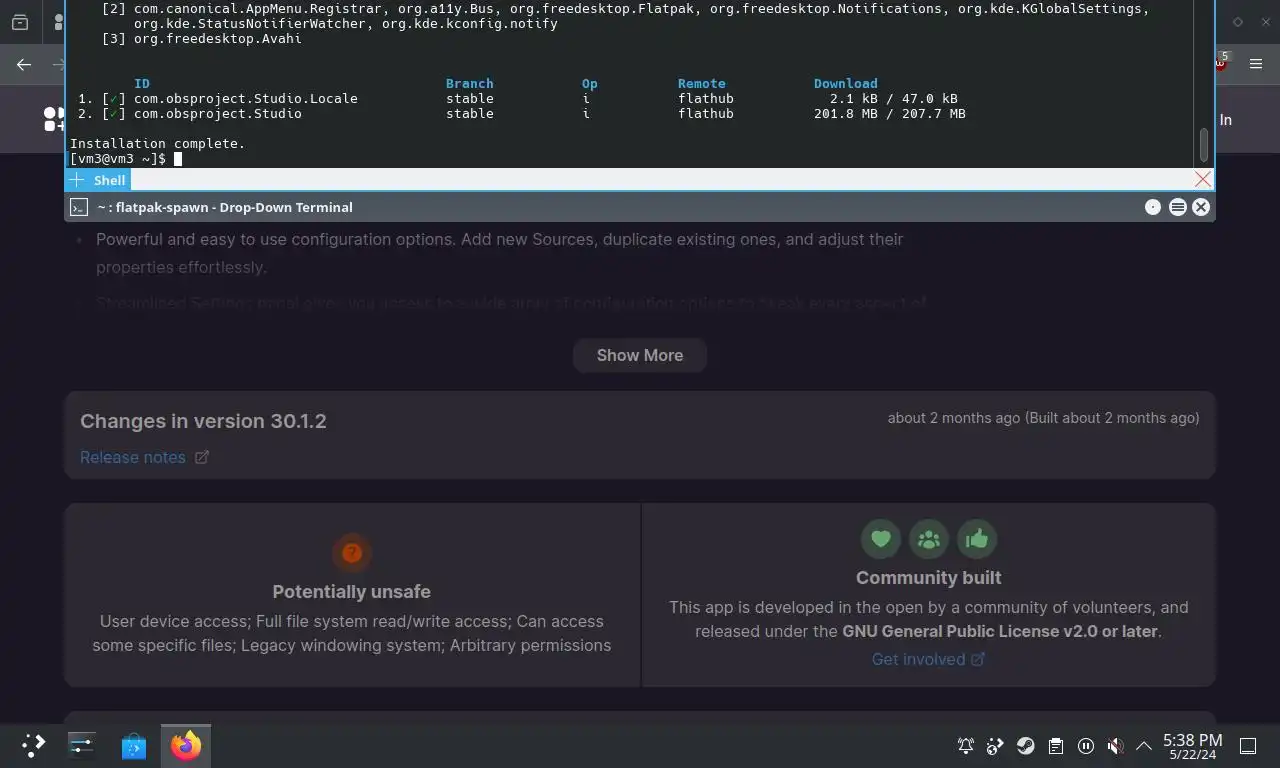Unmute audio via the volume tray icon
This screenshot has height=768, width=1280.
tap(1115, 745)
